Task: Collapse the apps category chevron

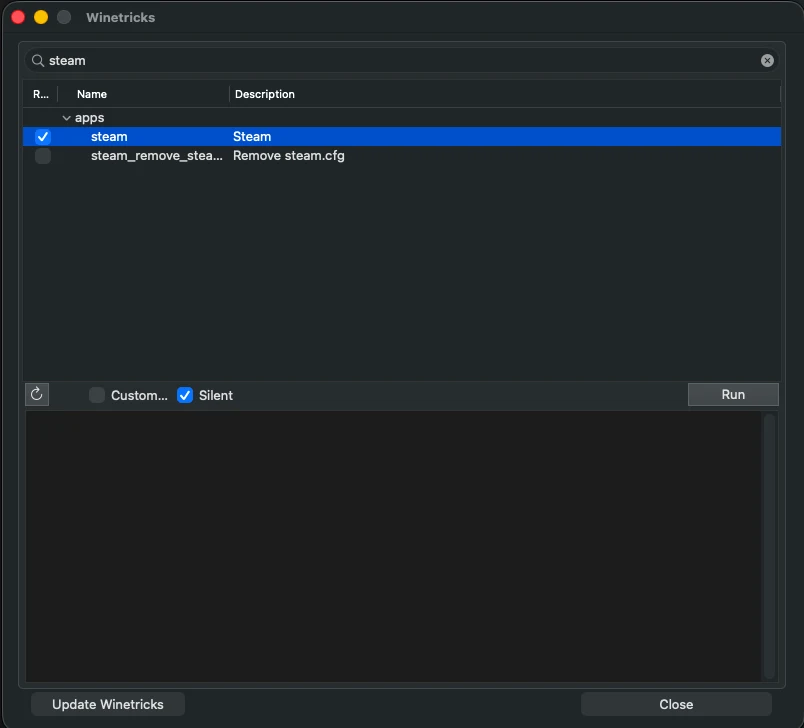Action: tap(66, 118)
